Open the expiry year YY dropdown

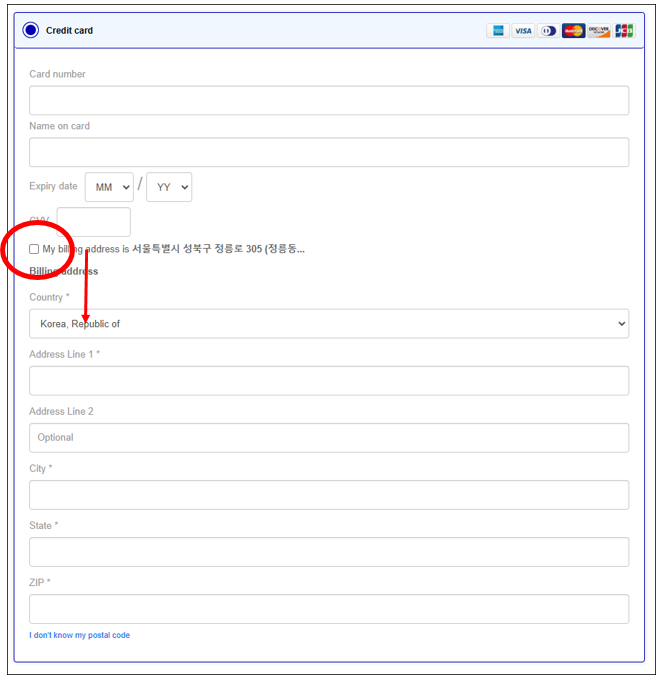click(x=169, y=187)
